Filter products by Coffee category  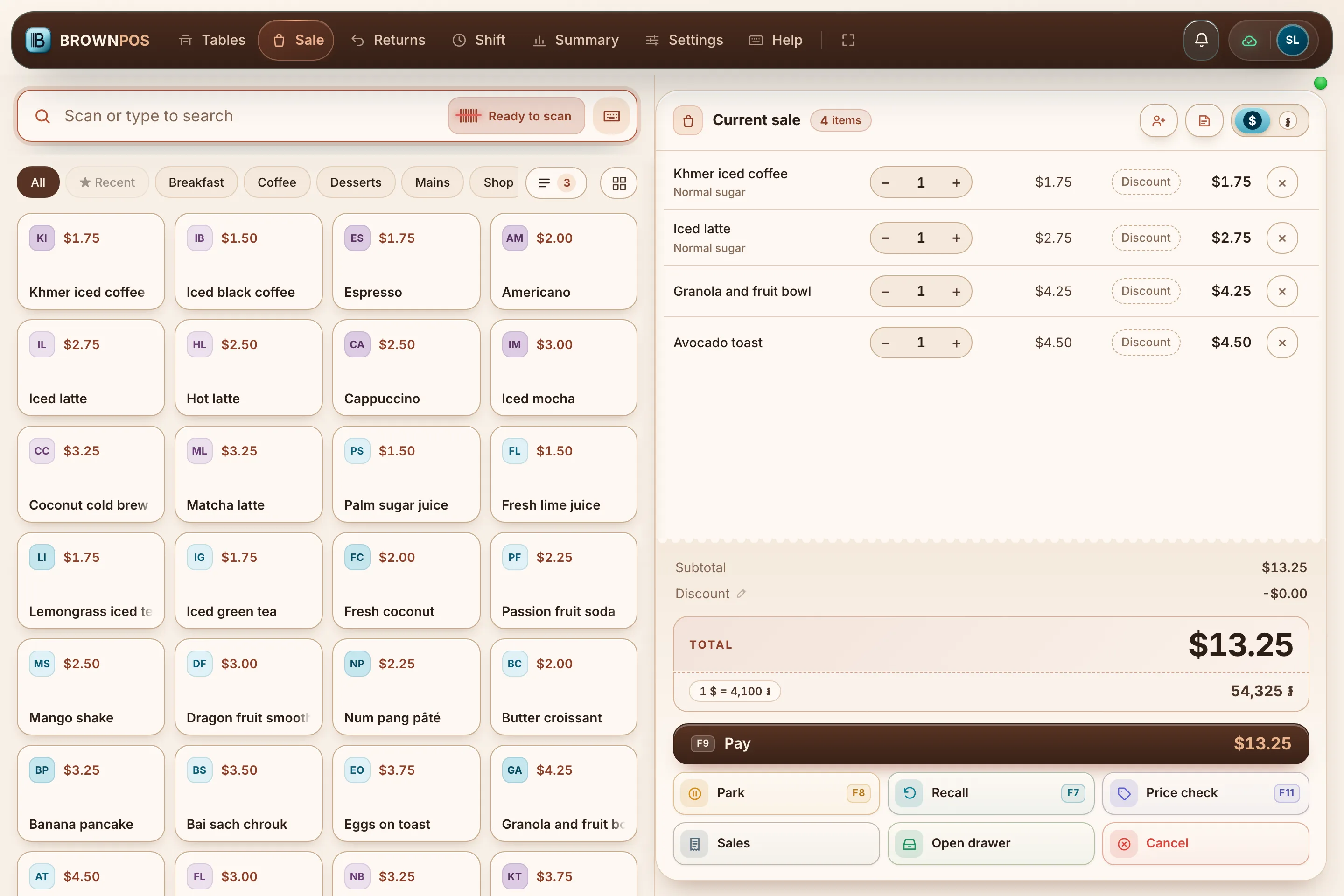(x=277, y=183)
